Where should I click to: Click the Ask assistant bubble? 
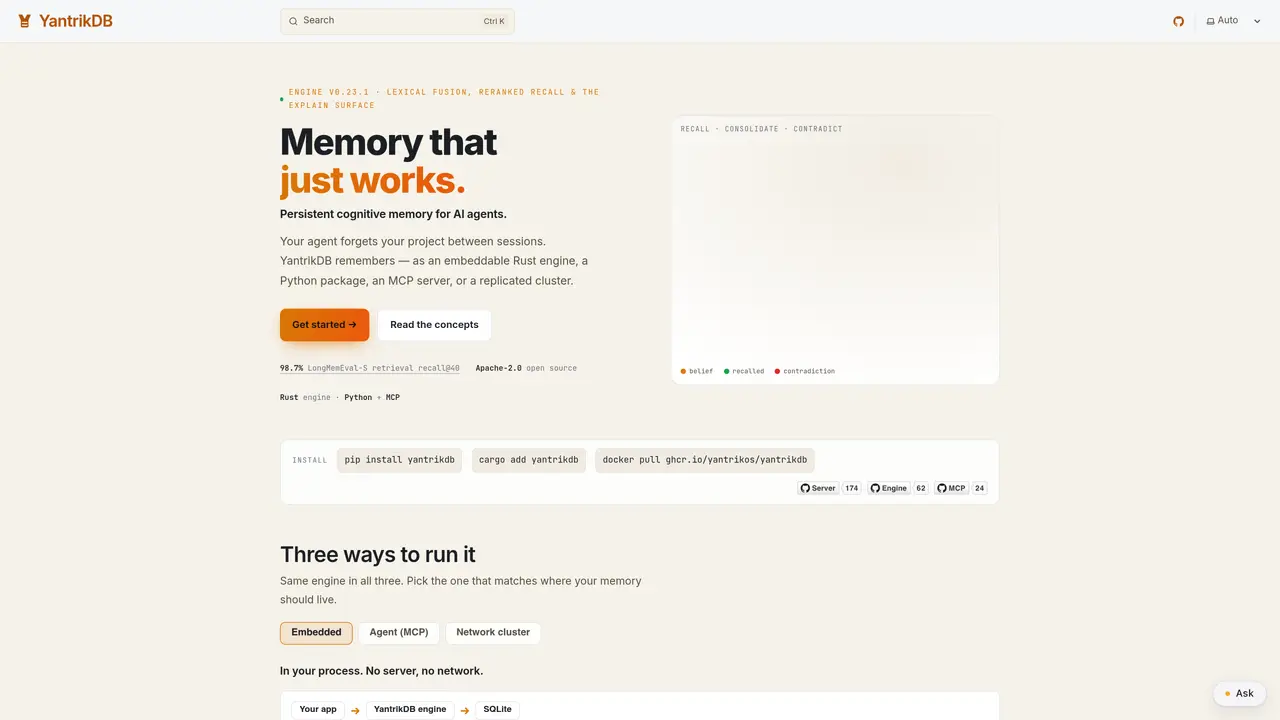(x=1239, y=693)
